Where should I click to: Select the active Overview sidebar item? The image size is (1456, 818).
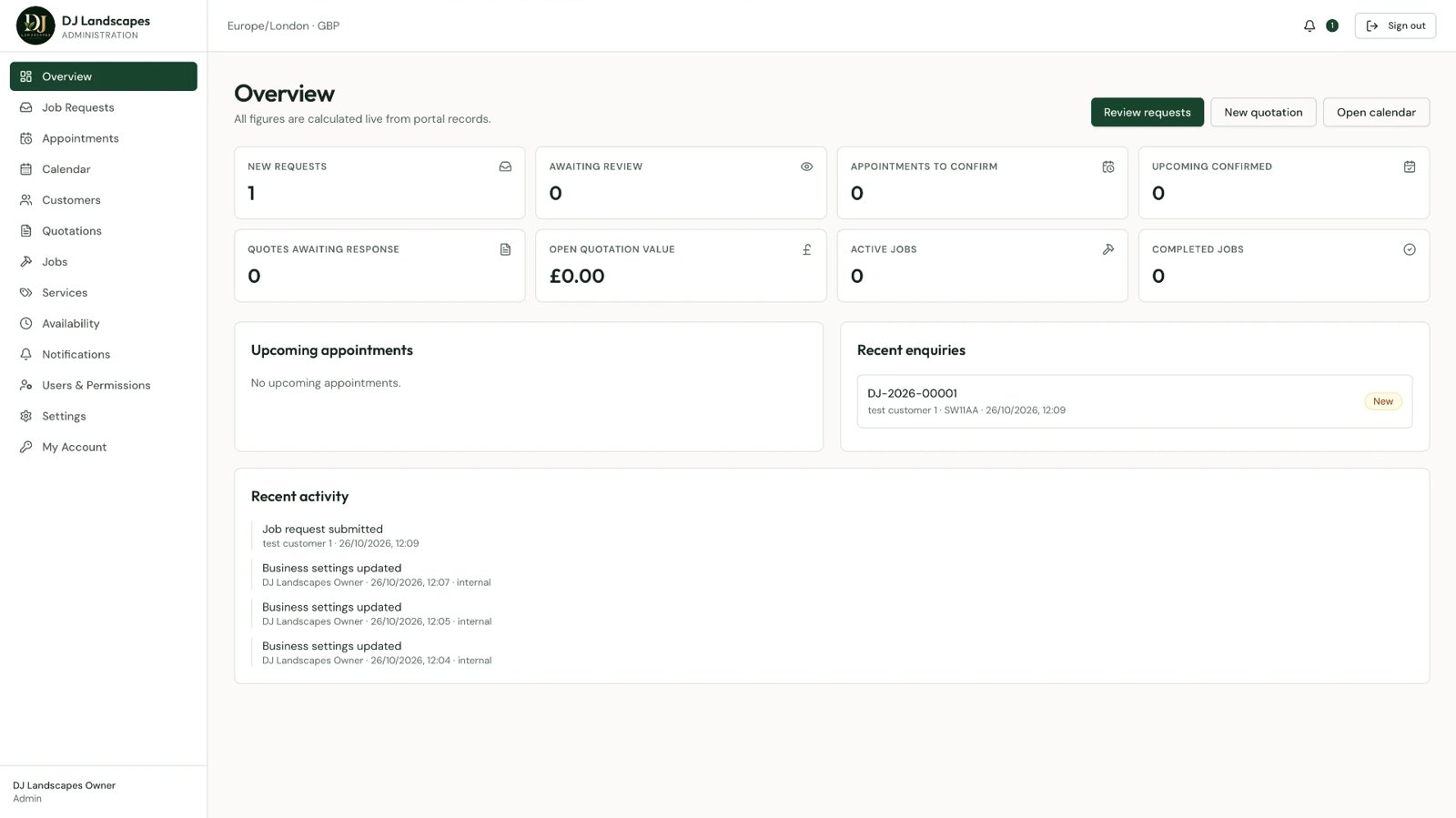pyautogui.click(x=103, y=76)
